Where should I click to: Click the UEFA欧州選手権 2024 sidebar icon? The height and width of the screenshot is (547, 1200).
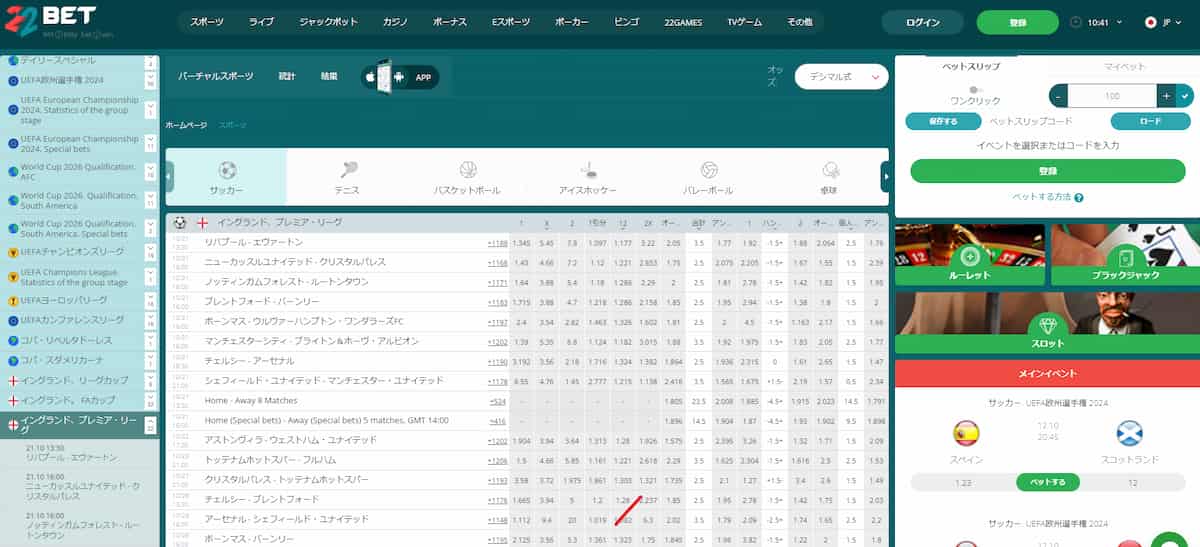tap(13, 81)
